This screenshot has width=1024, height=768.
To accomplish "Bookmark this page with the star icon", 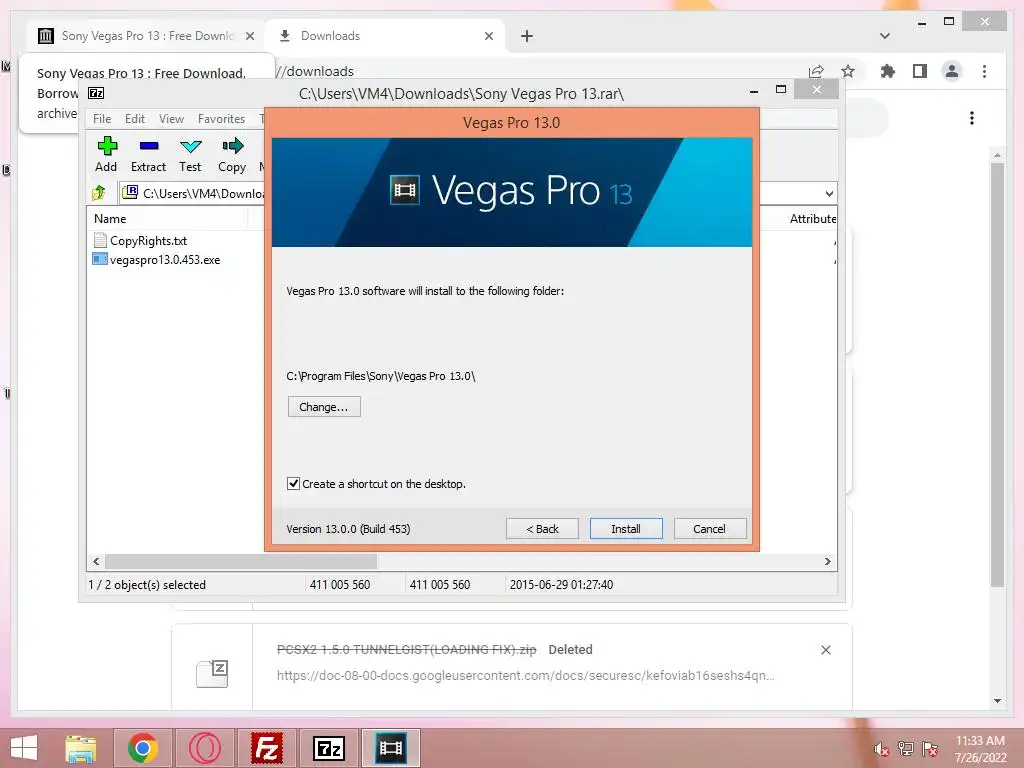I will [x=848, y=71].
